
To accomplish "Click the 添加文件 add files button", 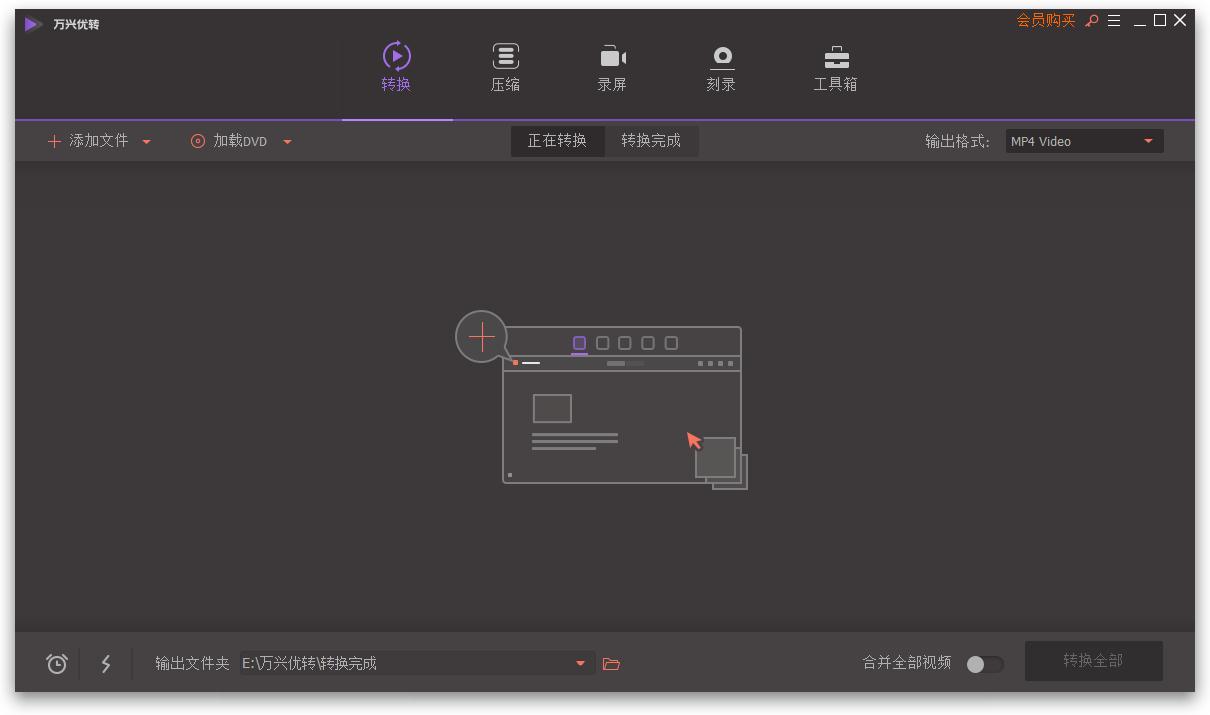I will (88, 141).
